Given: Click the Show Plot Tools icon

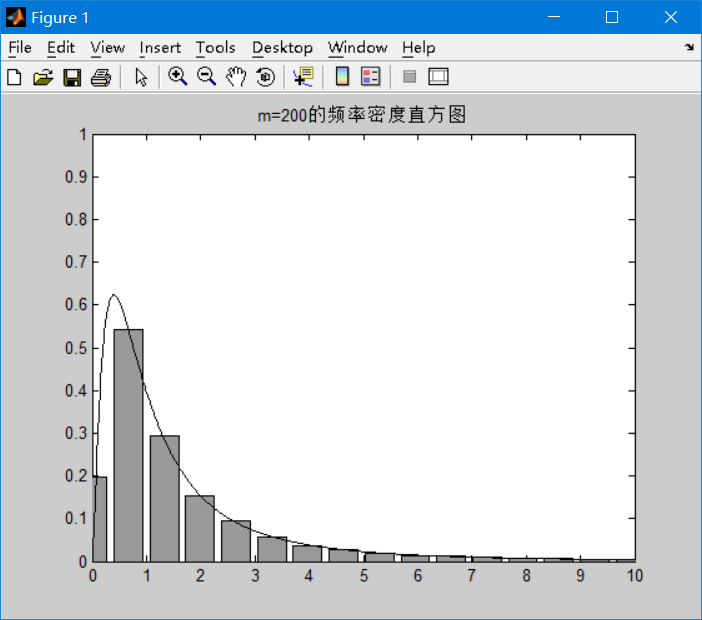Looking at the screenshot, I should coord(438,77).
